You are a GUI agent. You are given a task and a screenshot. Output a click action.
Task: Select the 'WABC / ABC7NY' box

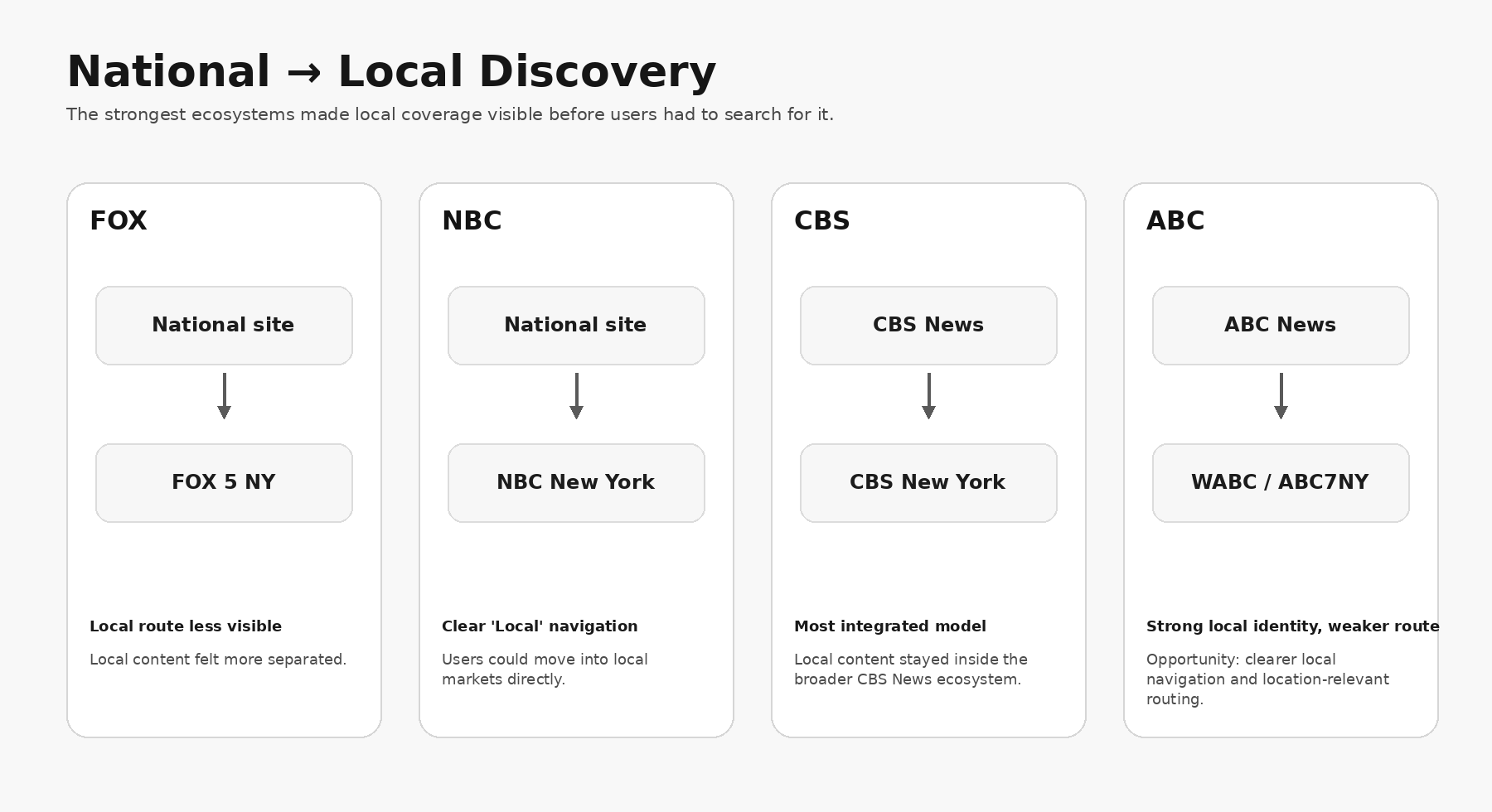[x=1281, y=483]
